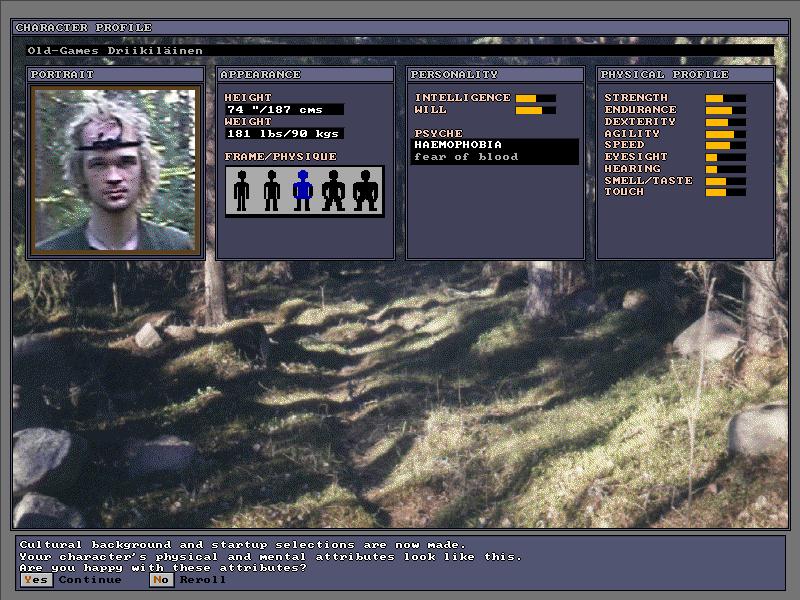
Task: Click the ENDURANCE label
Action: click(x=640, y=110)
